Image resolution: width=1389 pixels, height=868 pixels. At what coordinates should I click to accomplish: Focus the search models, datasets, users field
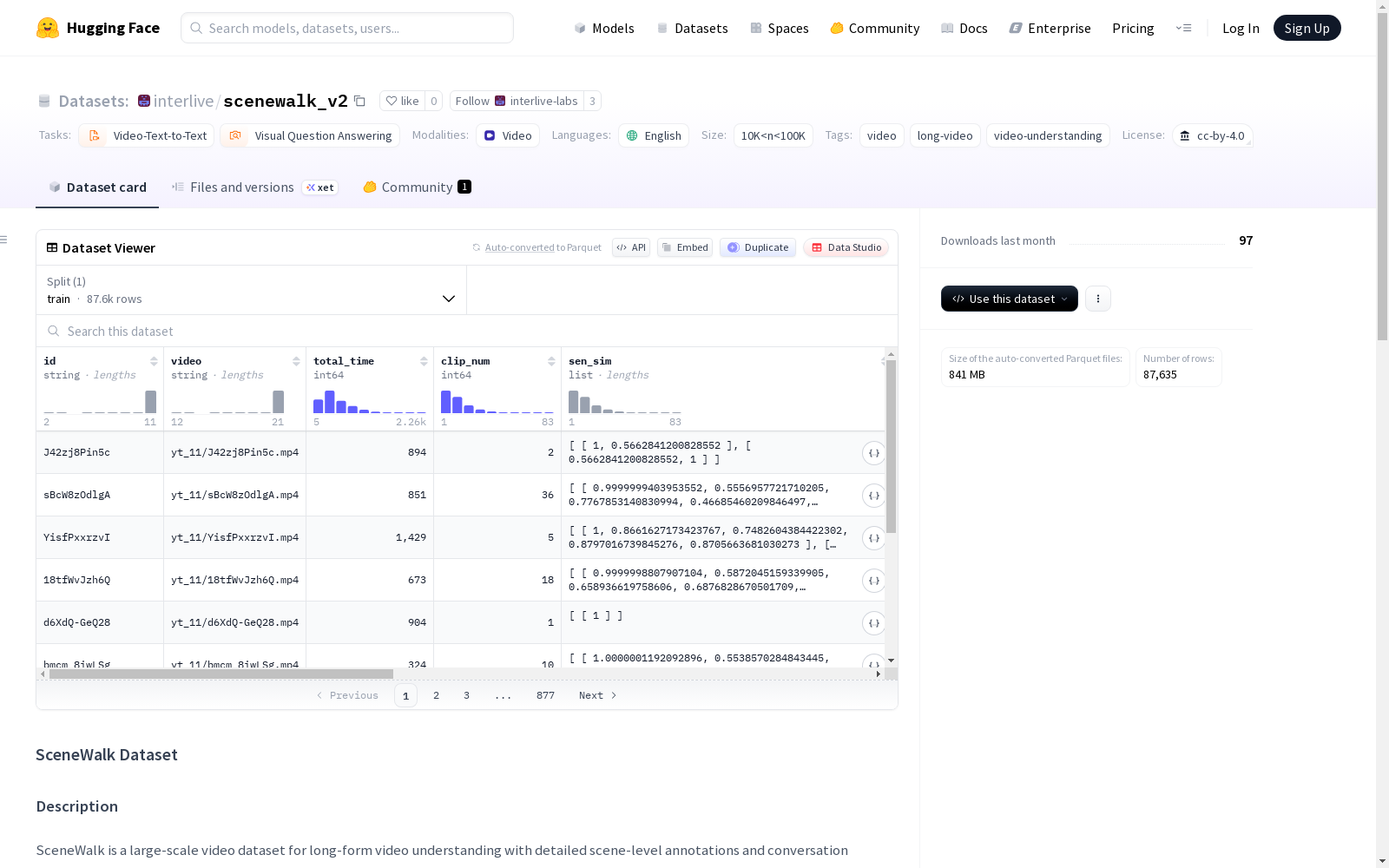point(347,28)
